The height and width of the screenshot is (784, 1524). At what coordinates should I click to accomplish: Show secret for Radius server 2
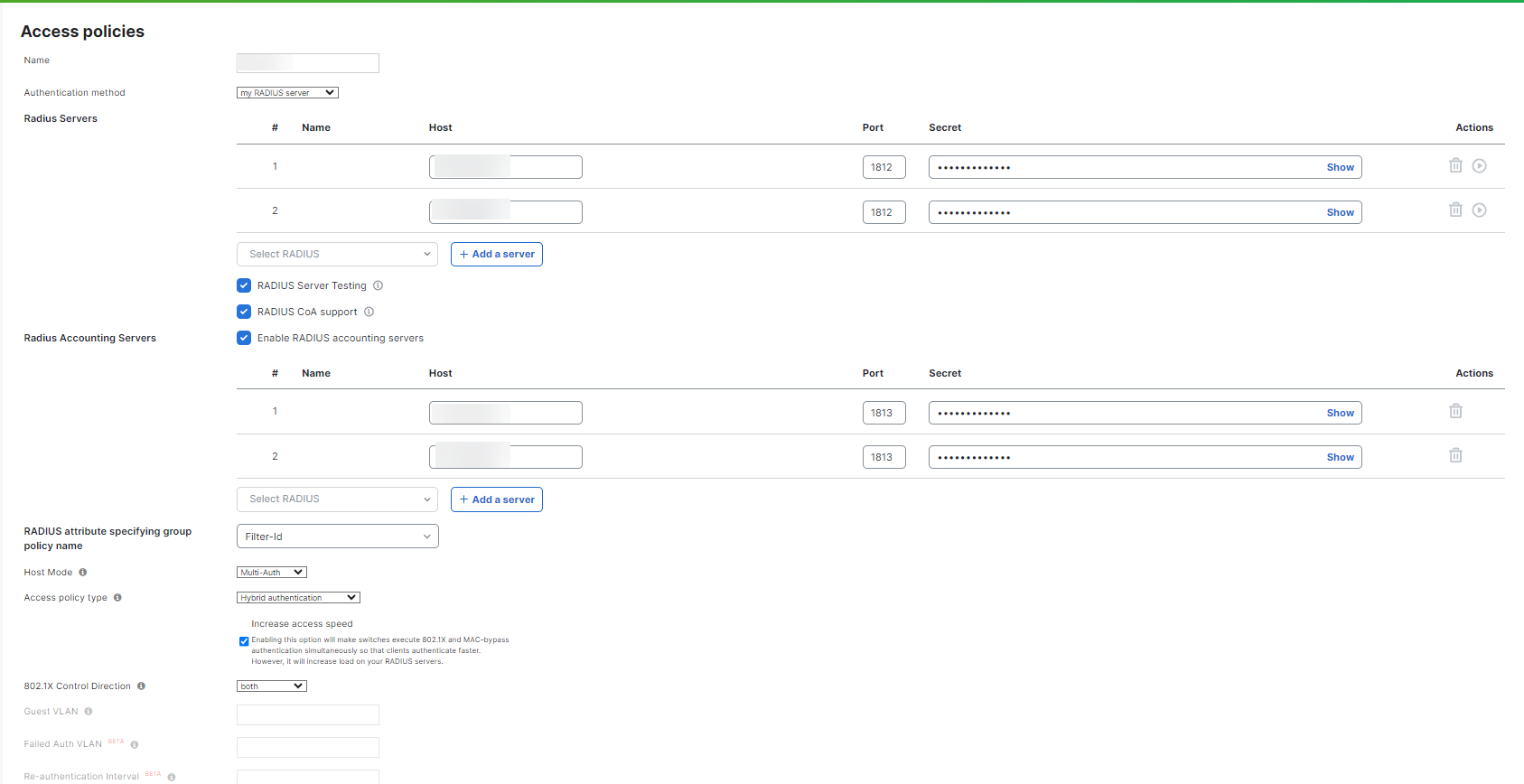1340,212
